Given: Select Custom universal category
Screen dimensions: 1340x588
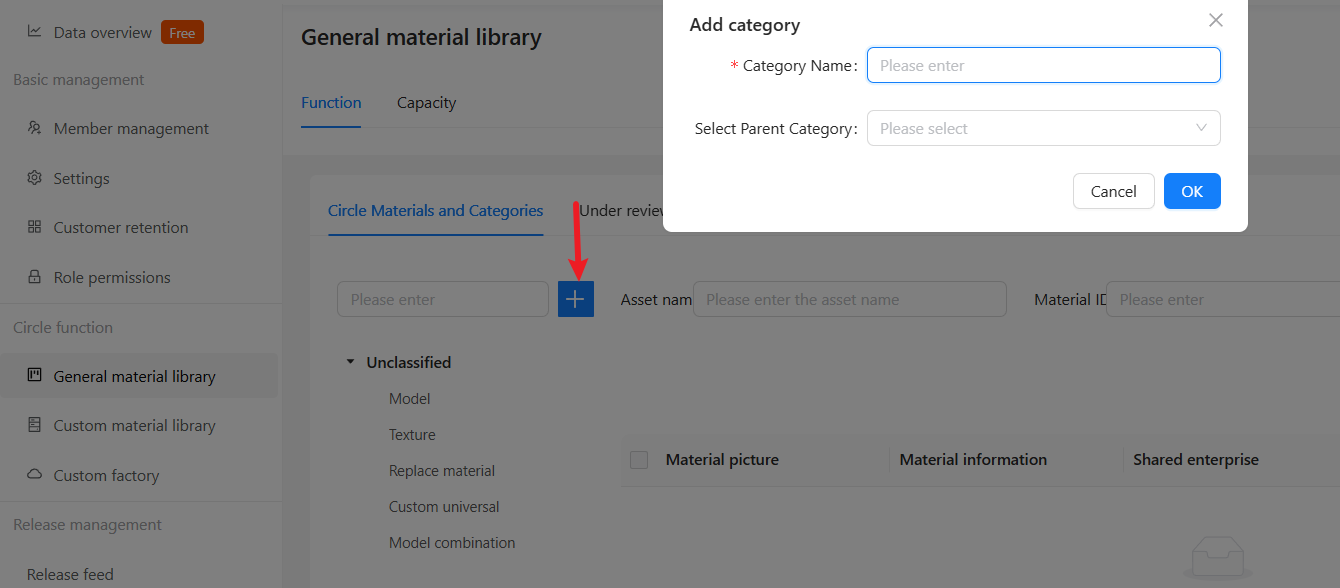Looking at the screenshot, I should pos(444,506).
